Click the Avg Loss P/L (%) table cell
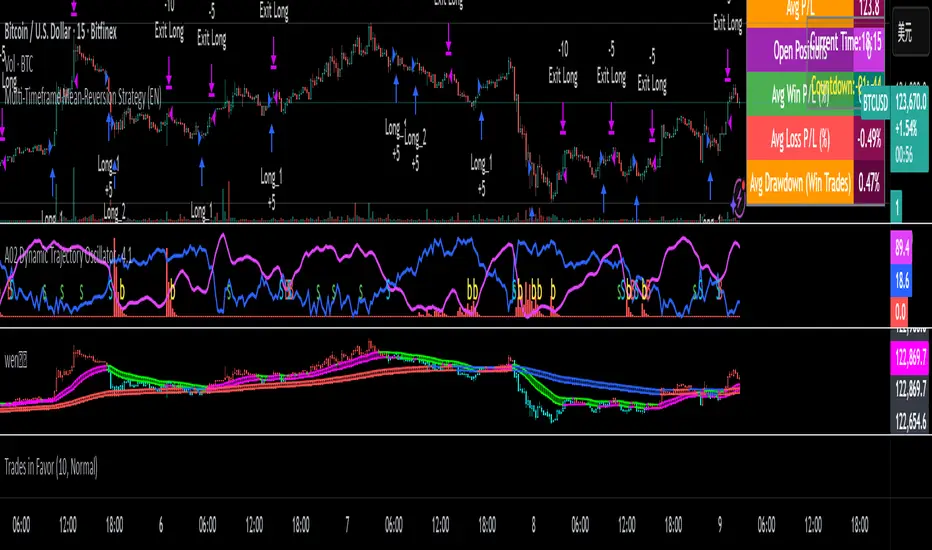 (x=799, y=139)
